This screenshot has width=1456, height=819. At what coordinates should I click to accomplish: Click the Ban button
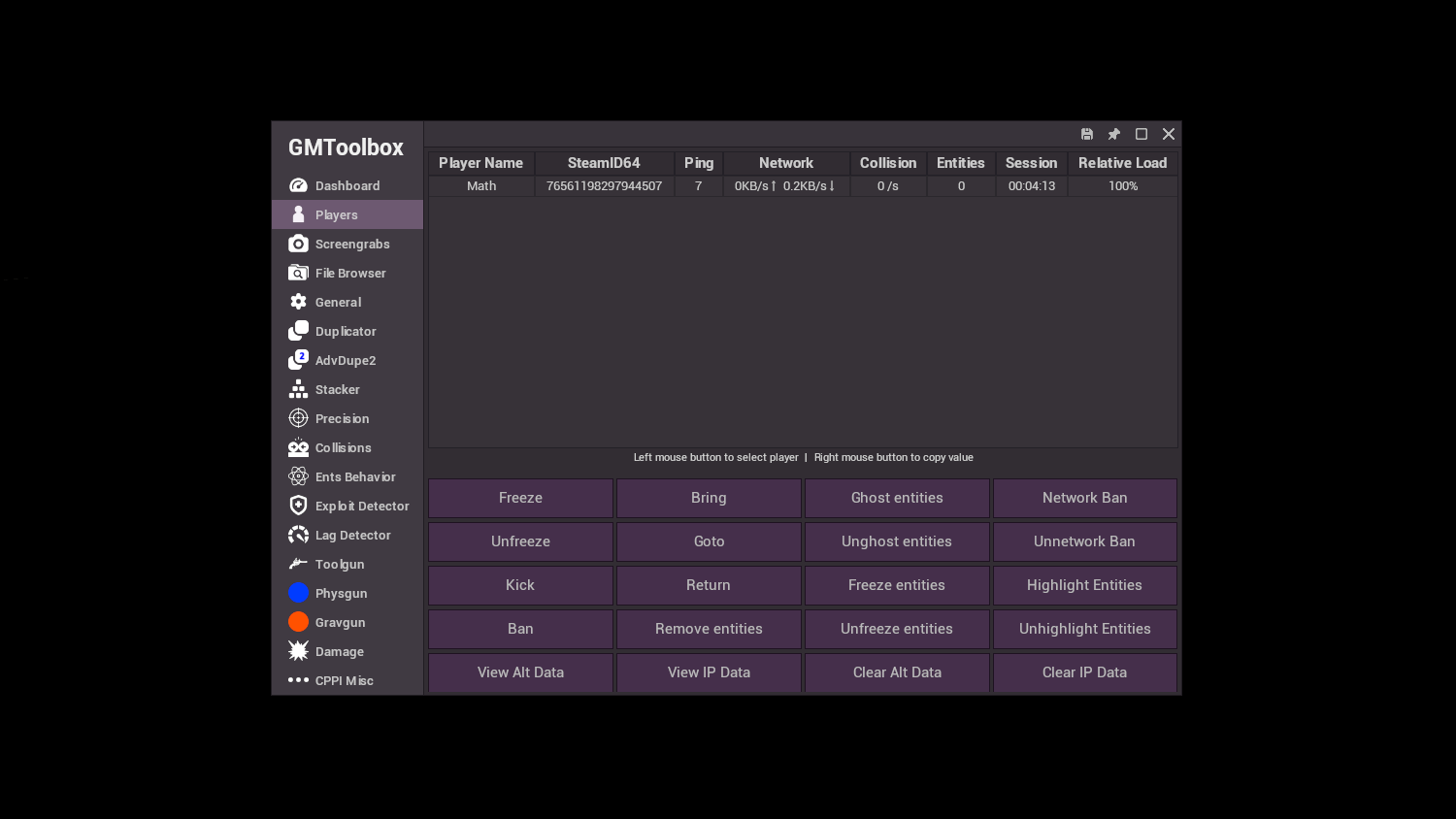tap(520, 629)
